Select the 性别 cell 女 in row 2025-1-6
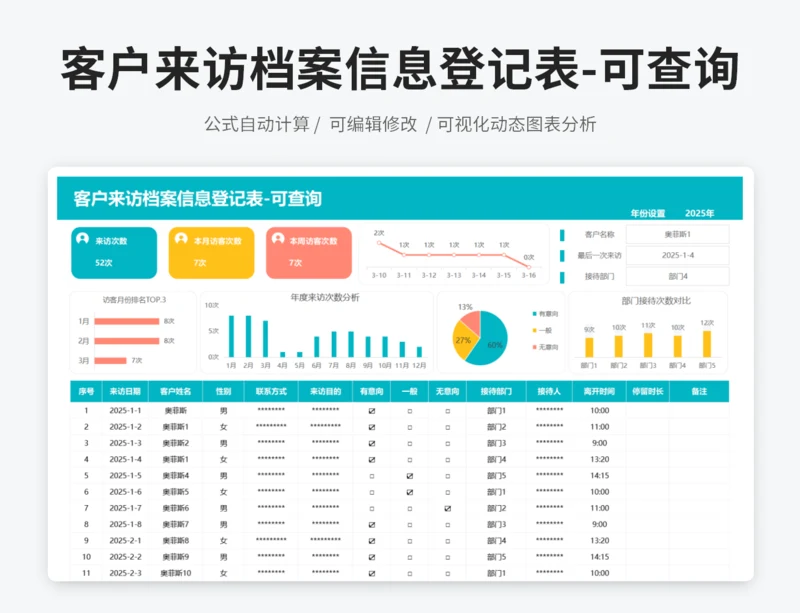The width and height of the screenshot is (800, 613). (223, 492)
